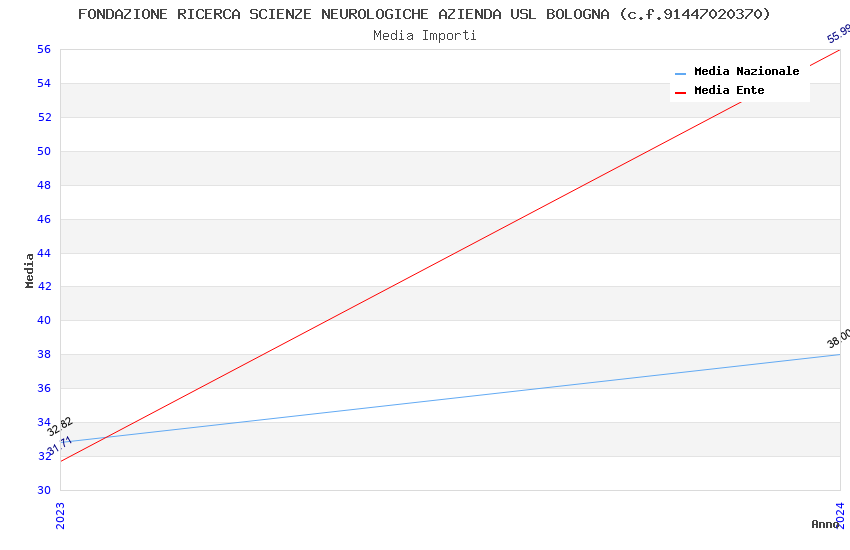Click the y-axis tick 52
Viewport: 850px width, 550px height.
click(x=44, y=117)
